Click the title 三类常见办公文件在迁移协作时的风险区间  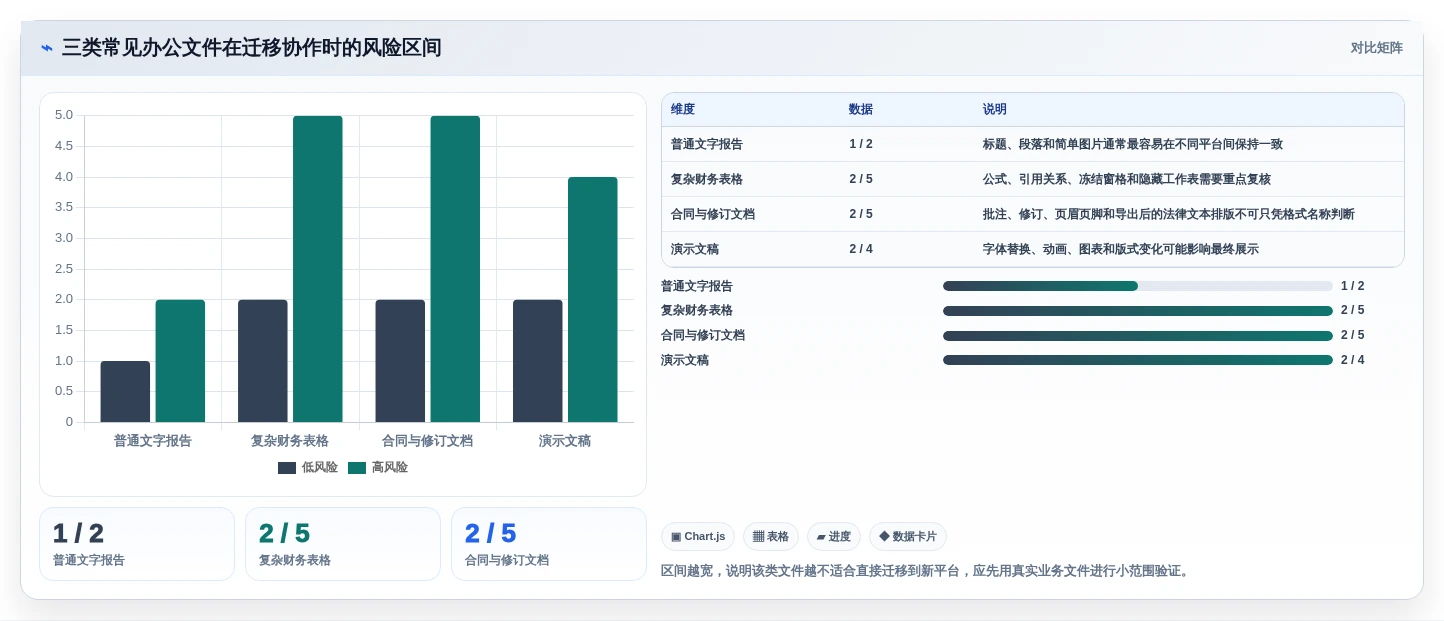(251, 48)
